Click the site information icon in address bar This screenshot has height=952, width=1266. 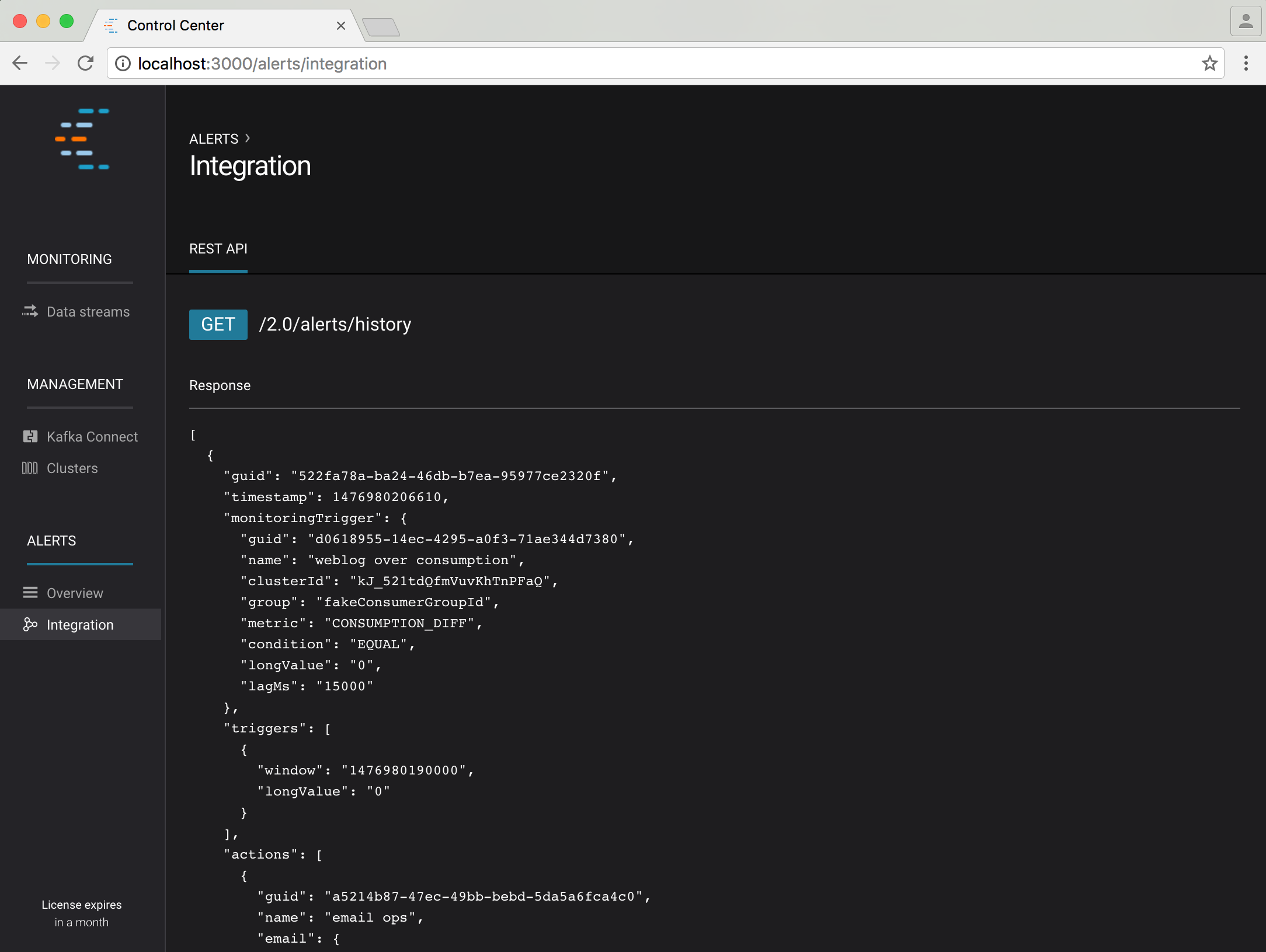click(x=123, y=63)
